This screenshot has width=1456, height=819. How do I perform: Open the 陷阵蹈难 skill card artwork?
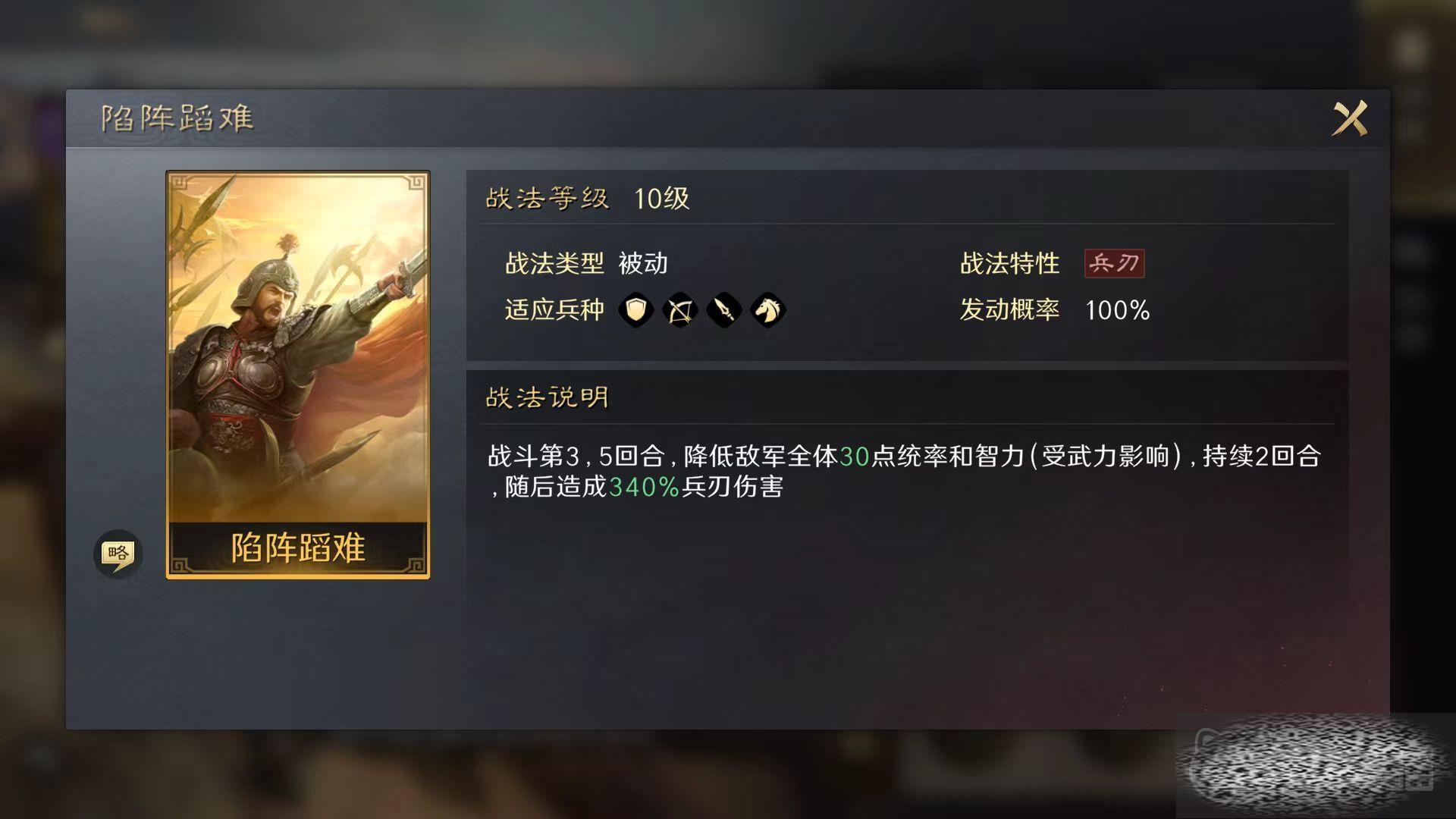298,347
